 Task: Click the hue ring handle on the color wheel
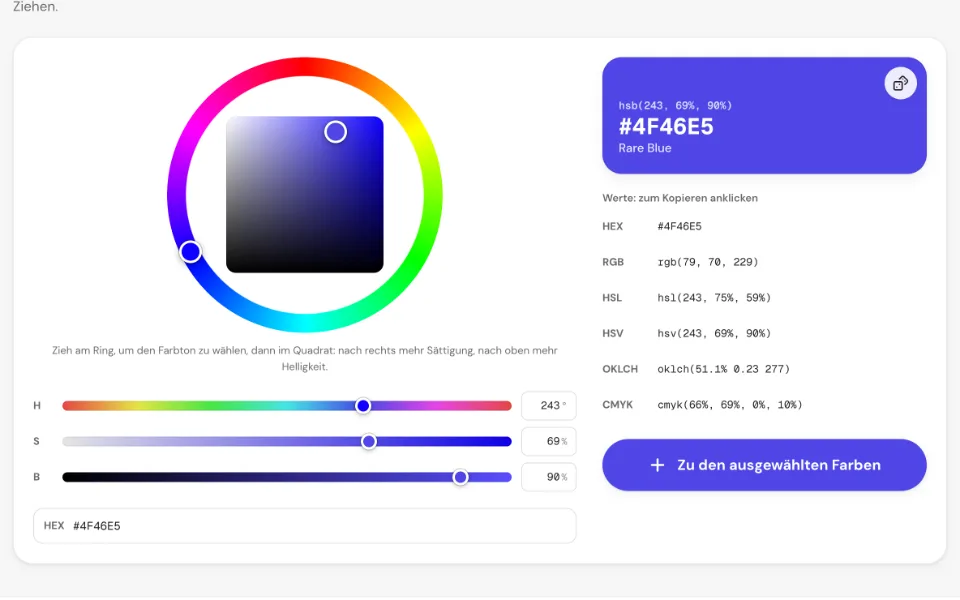(x=190, y=251)
